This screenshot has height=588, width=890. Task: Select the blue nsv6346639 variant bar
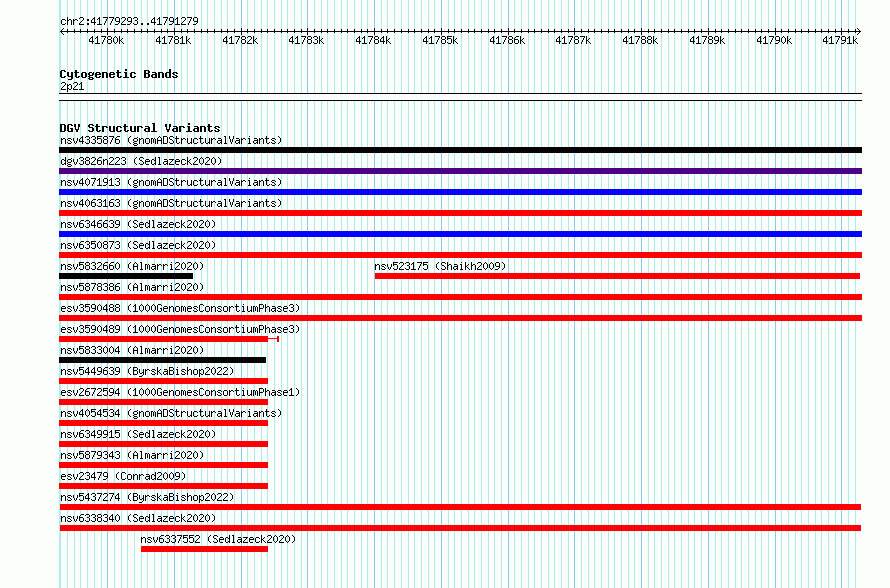(x=460, y=234)
